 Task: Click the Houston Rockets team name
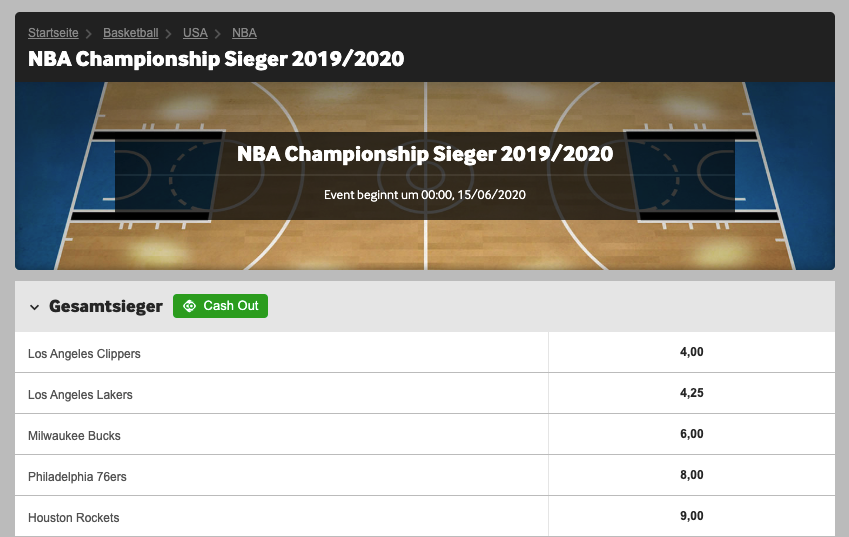tap(74, 518)
